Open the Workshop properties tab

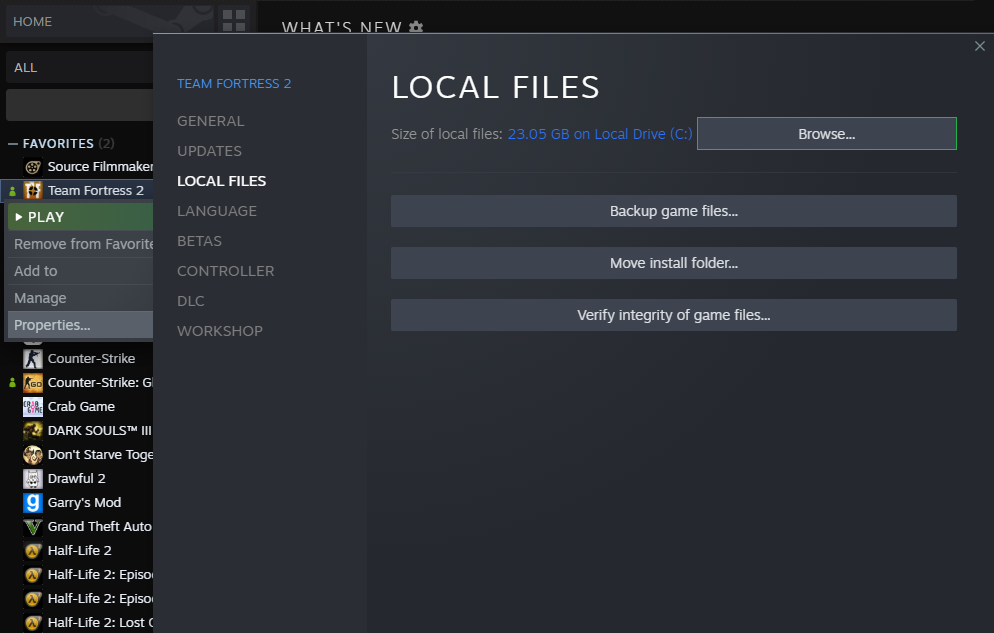[x=219, y=331]
